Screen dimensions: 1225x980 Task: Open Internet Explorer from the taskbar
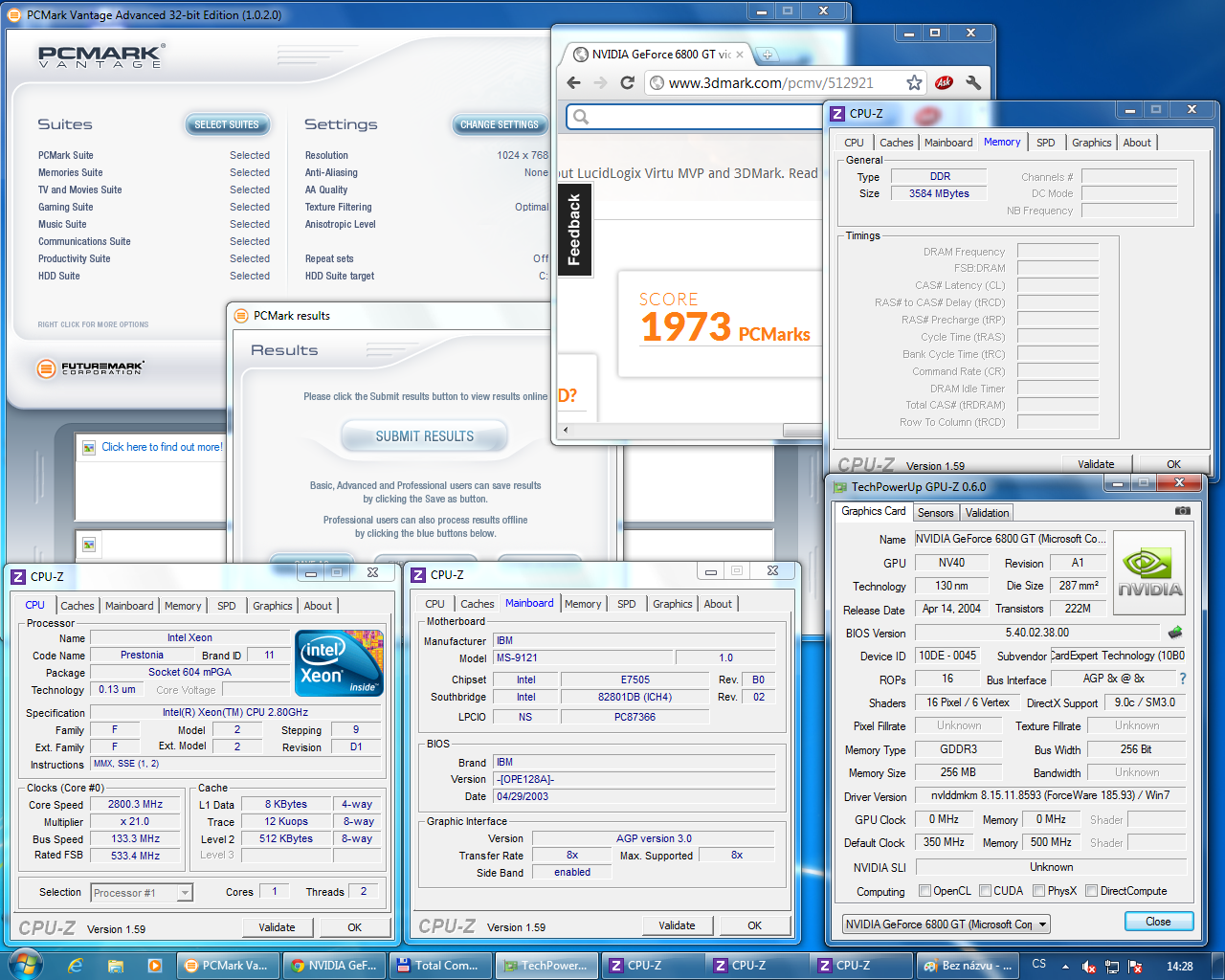click(x=76, y=966)
